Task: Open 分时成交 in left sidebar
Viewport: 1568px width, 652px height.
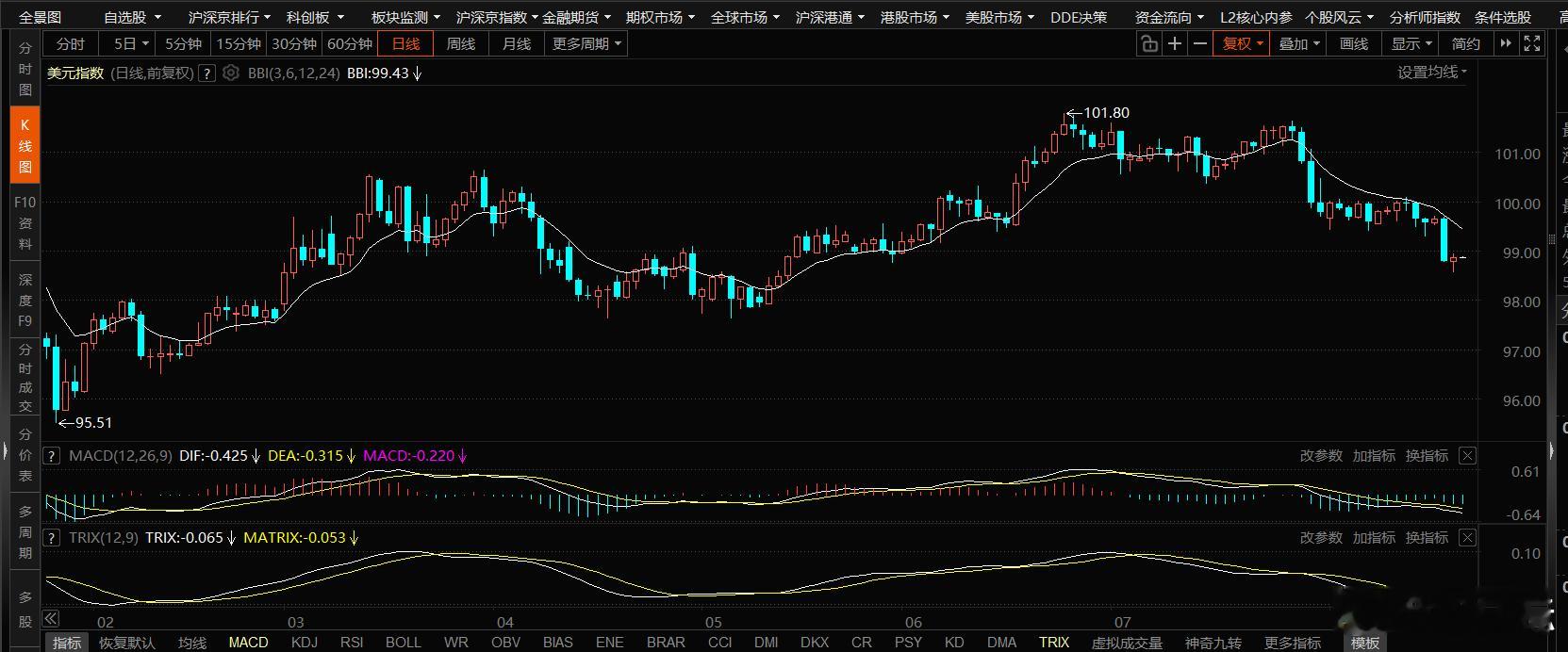Action: [25, 378]
